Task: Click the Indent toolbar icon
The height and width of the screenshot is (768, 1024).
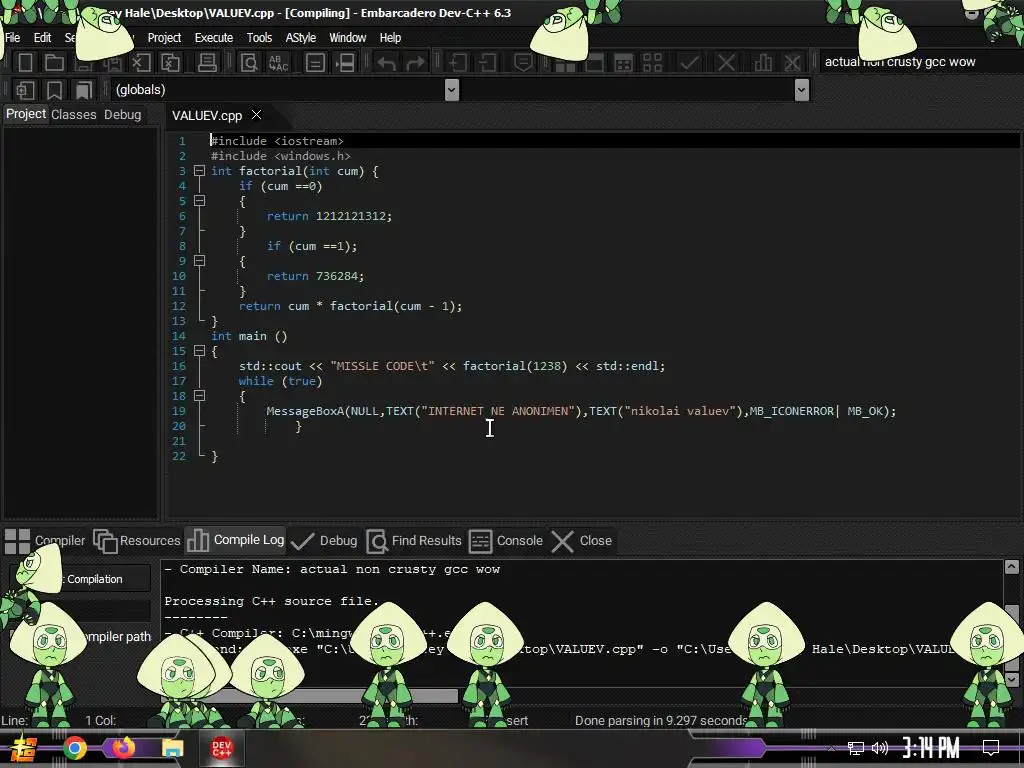Action: [458, 63]
